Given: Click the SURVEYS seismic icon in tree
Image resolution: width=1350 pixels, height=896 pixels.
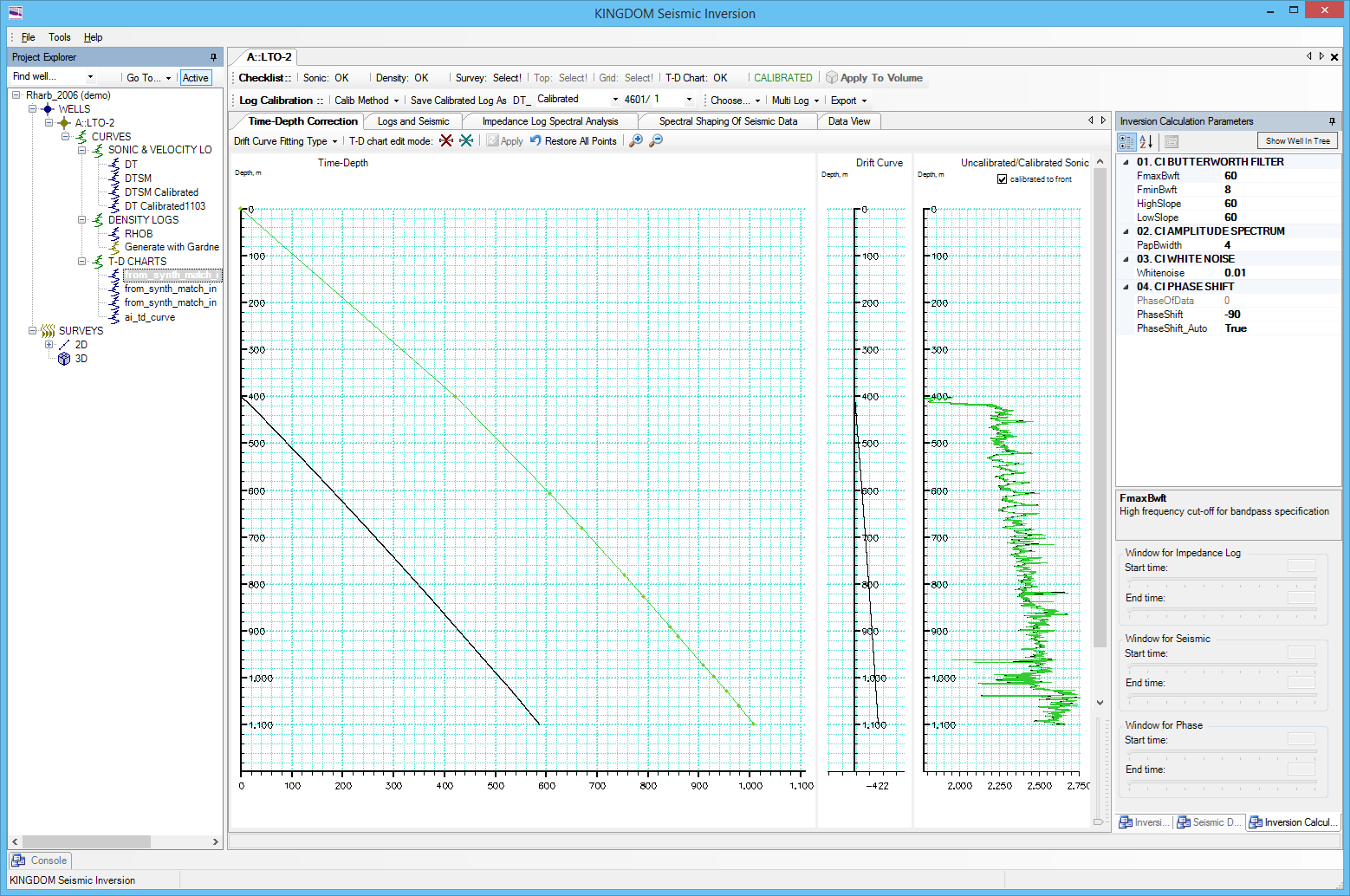Looking at the screenshot, I should click(48, 331).
